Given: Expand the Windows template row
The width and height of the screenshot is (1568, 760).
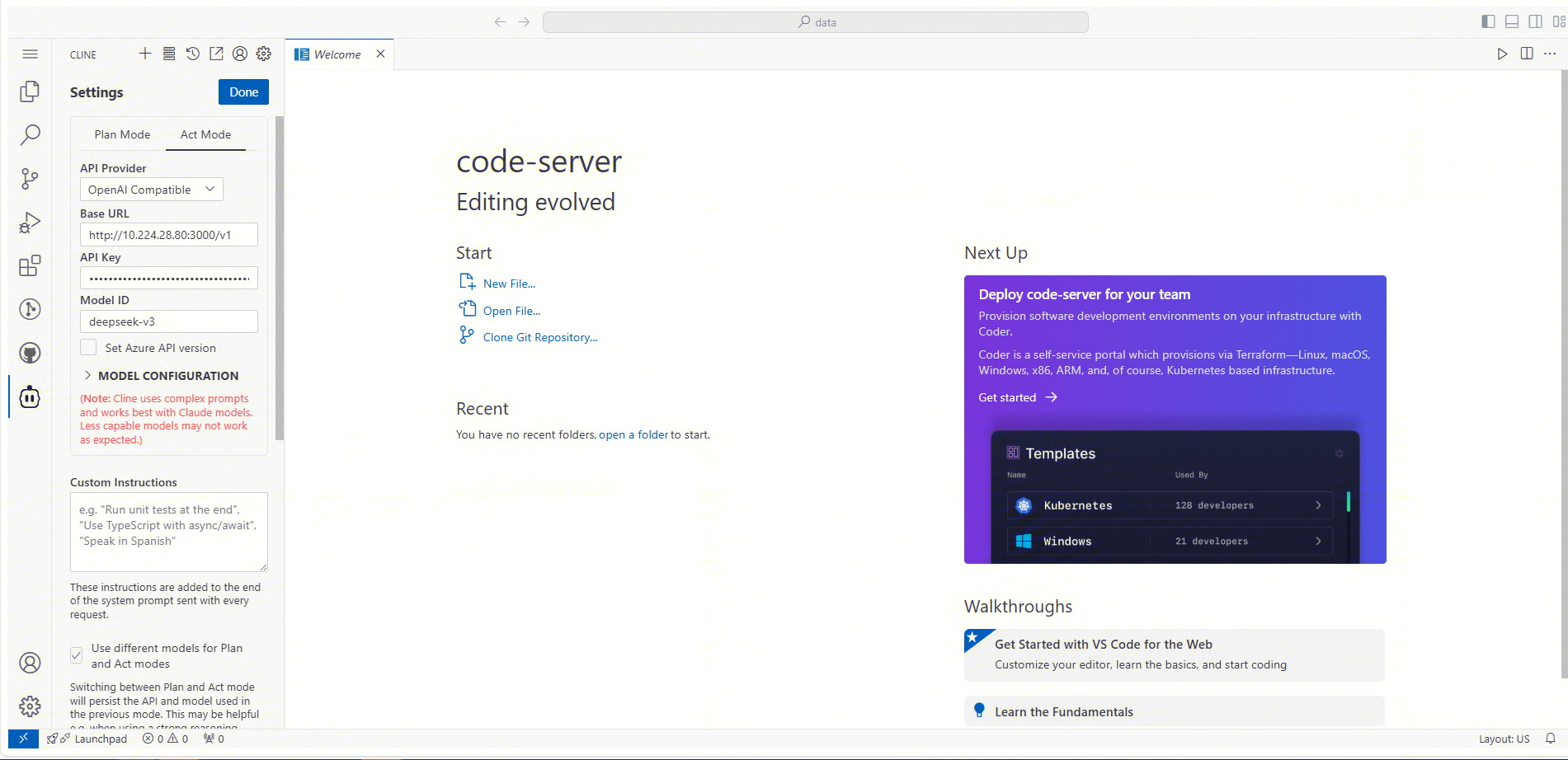Looking at the screenshot, I should coord(1170,542).
